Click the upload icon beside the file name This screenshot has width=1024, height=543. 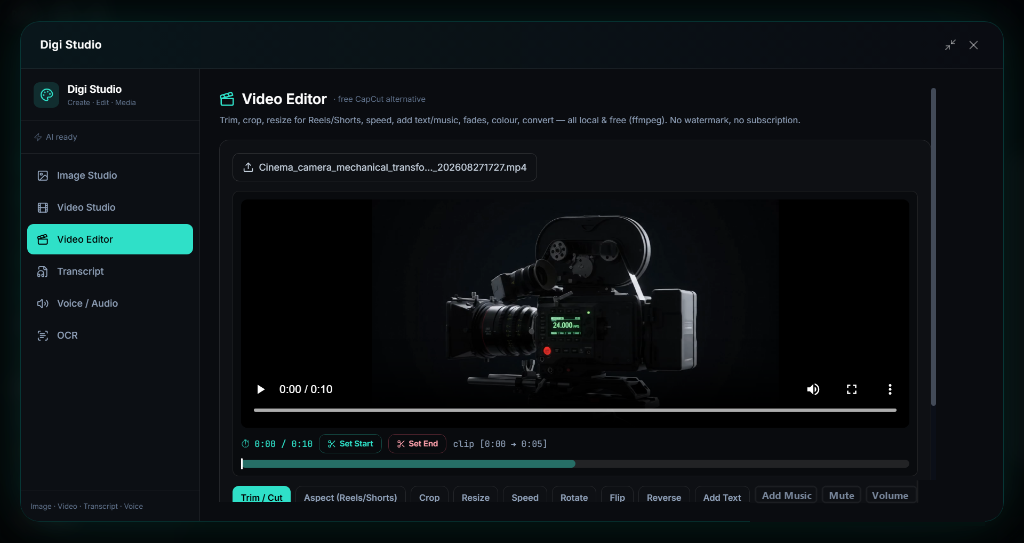[248, 167]
